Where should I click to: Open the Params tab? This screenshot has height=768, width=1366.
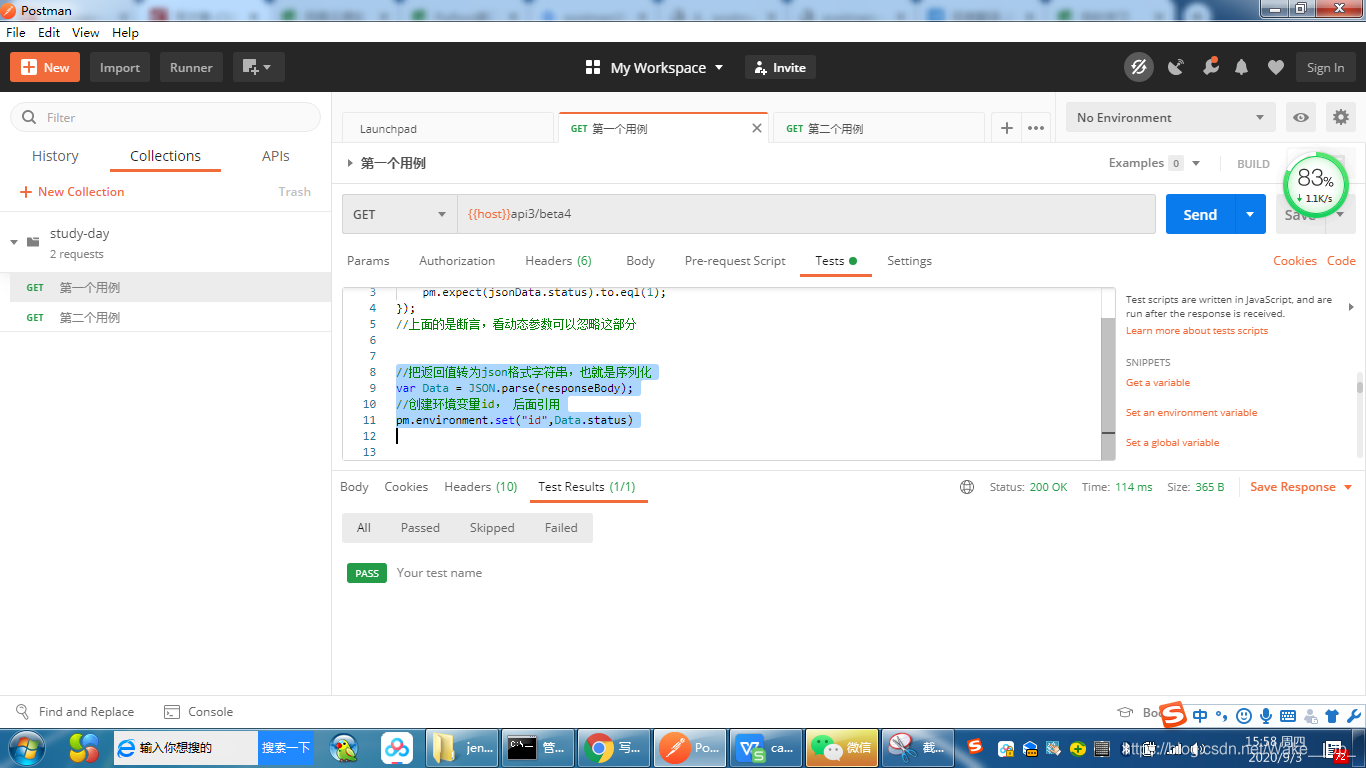click(x=368, y=260)
